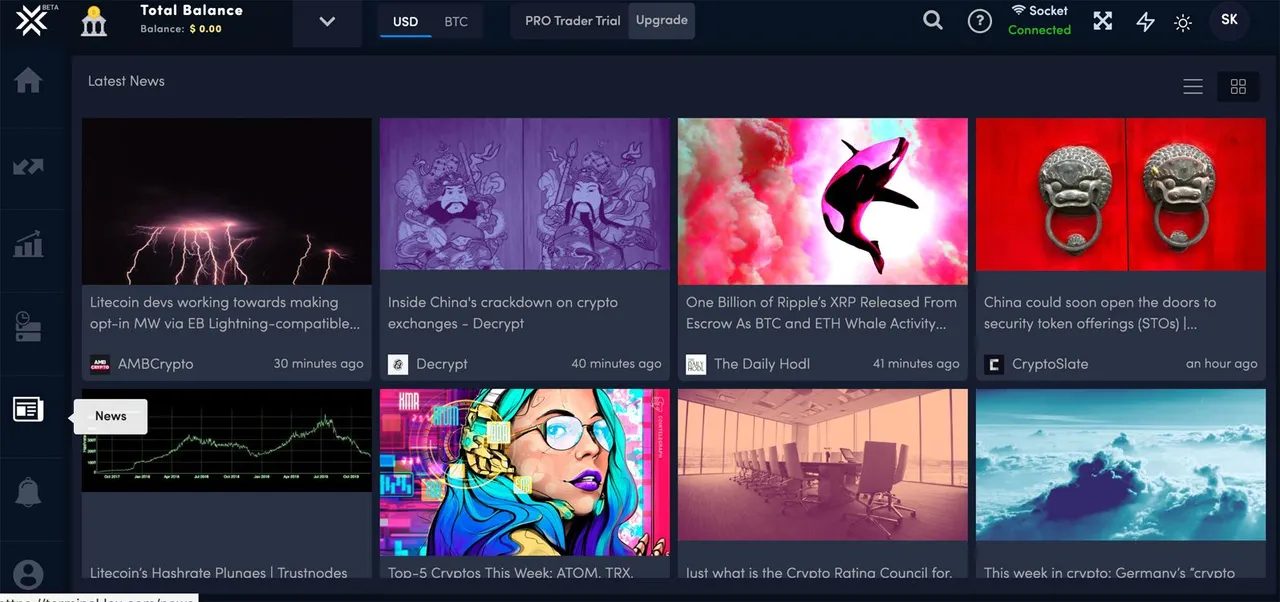The image size is (1280, 602).
Task: Open 'Inside China's crackdown on crypto' headline
Action: point(503,313)
